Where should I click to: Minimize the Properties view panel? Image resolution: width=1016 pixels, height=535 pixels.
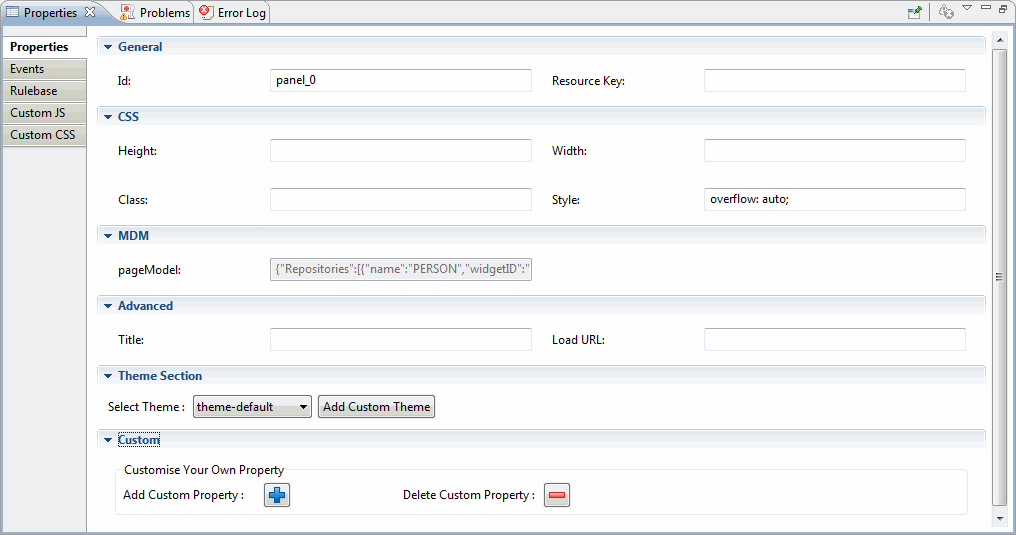(x=986, y=8)
